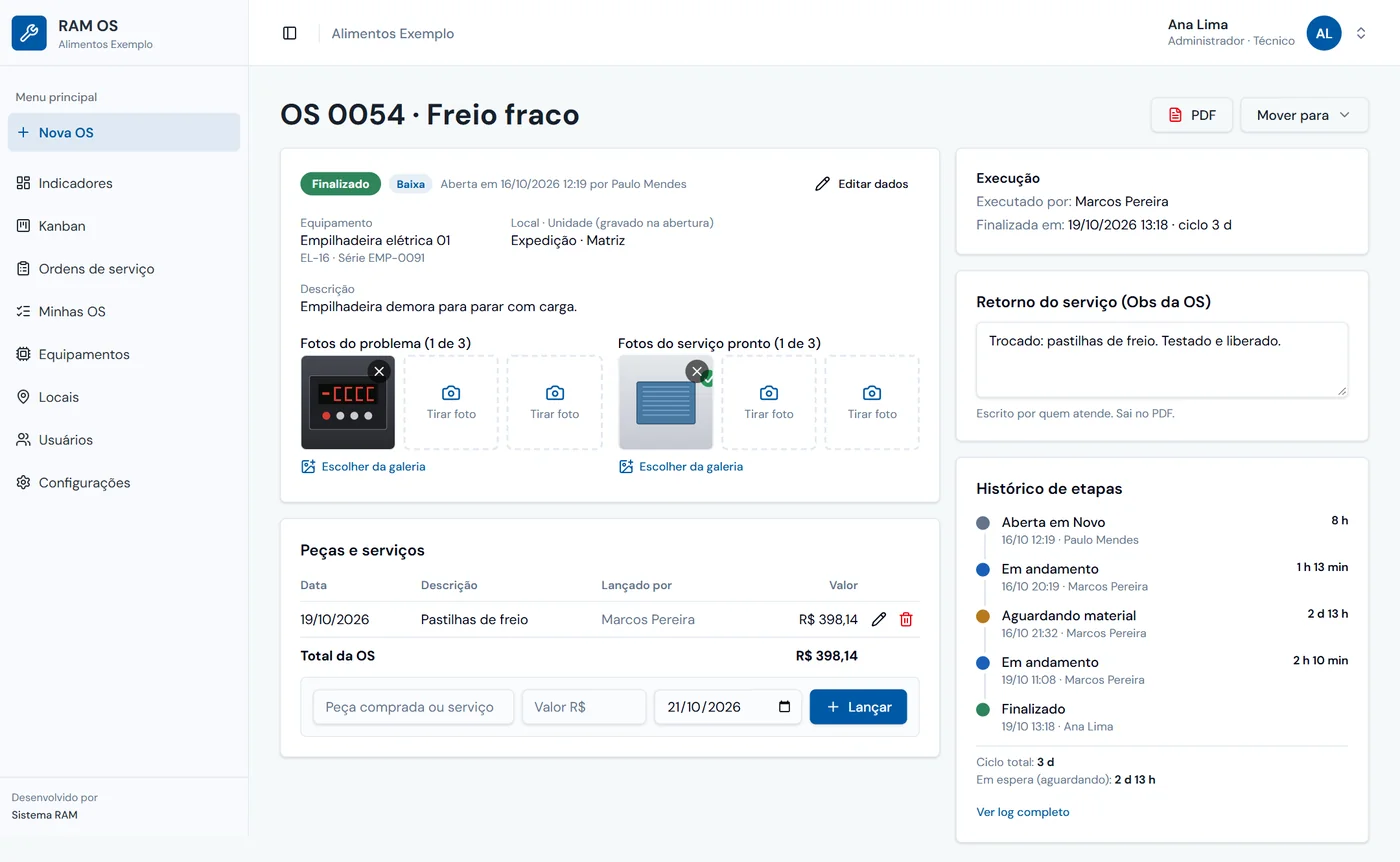The width and height of the screenshot is (1400, 862).
Task: Open the Locais page
Action: pyautogui.click(x=124, y=397)
